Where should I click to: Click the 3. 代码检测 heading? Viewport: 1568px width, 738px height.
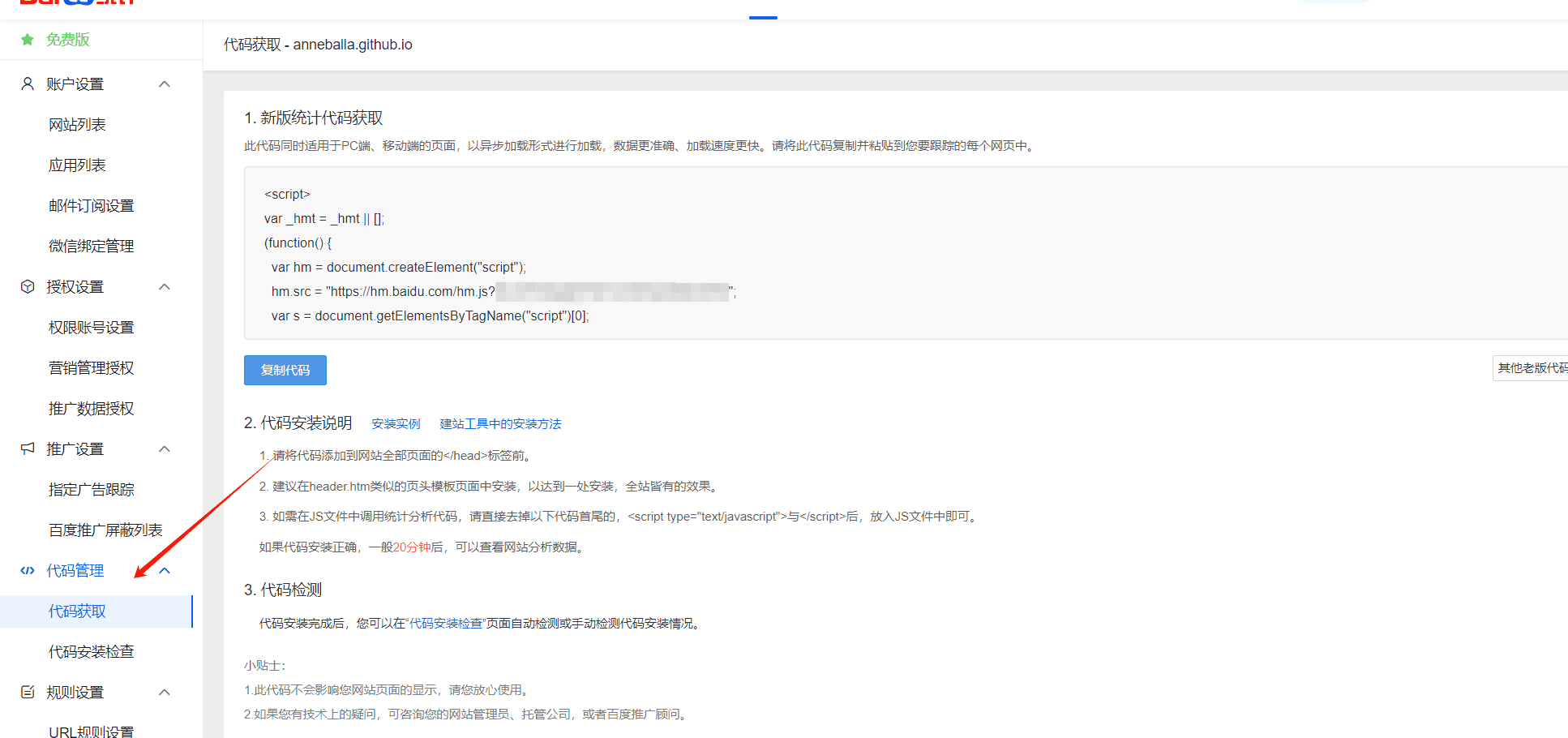click(283, 590)
